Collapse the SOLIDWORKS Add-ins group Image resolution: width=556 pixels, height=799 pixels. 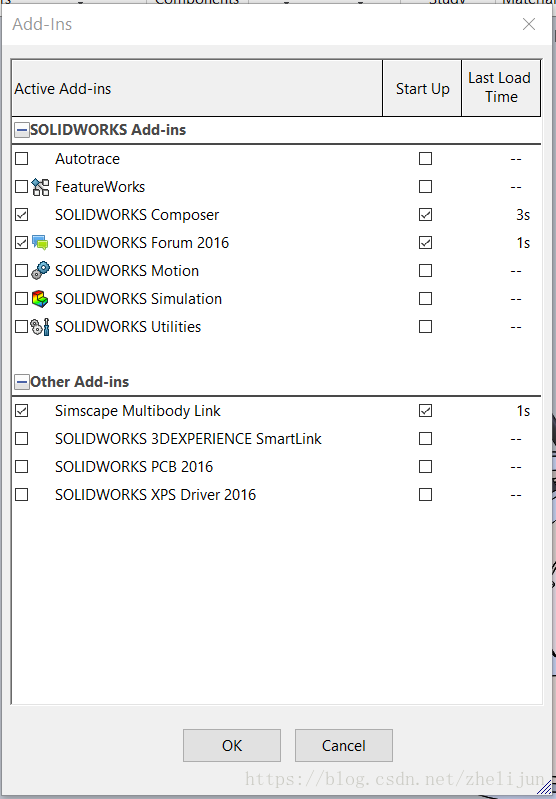tap(21, 130)
